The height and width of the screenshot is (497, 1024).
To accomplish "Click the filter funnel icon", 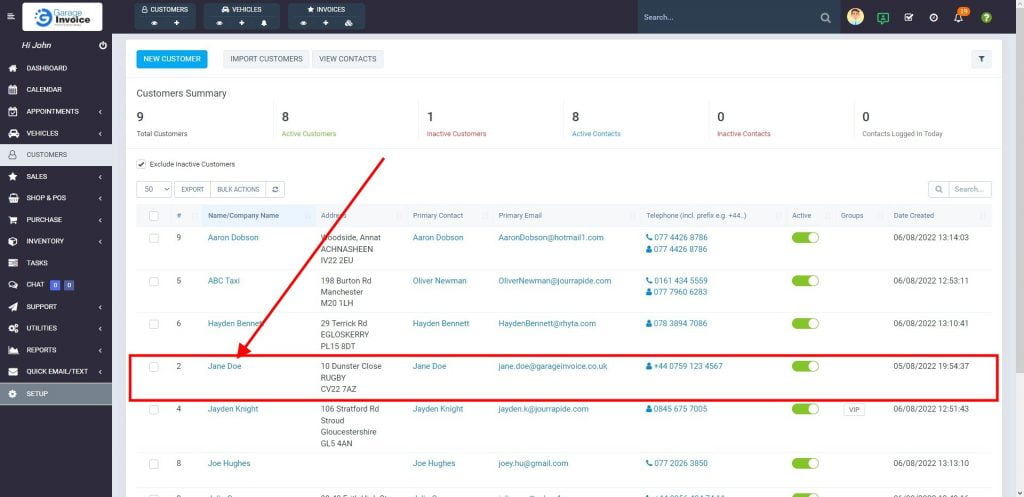I will tap(981, 59).
